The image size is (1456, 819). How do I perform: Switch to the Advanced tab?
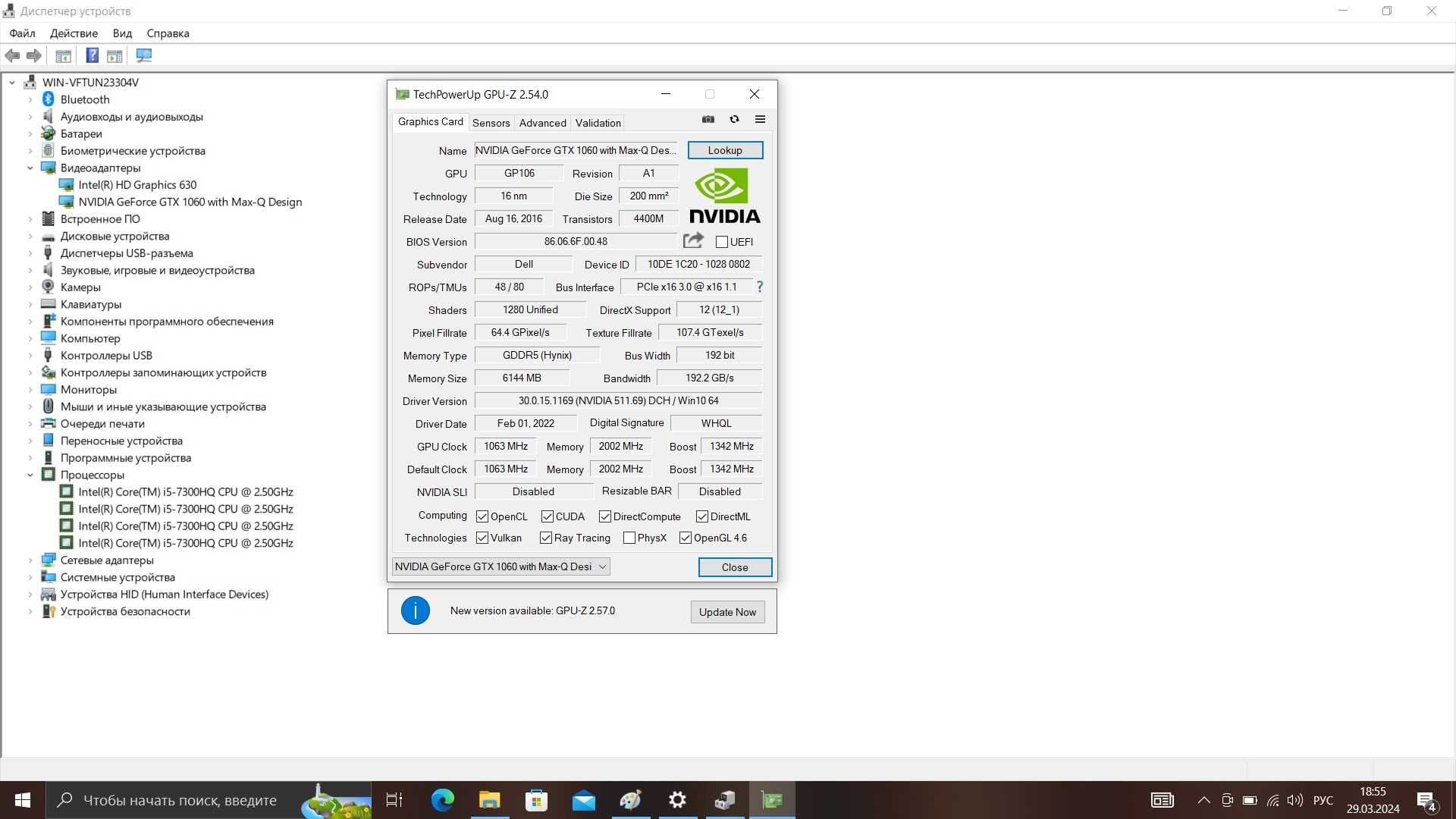click(x=542, y=123)
